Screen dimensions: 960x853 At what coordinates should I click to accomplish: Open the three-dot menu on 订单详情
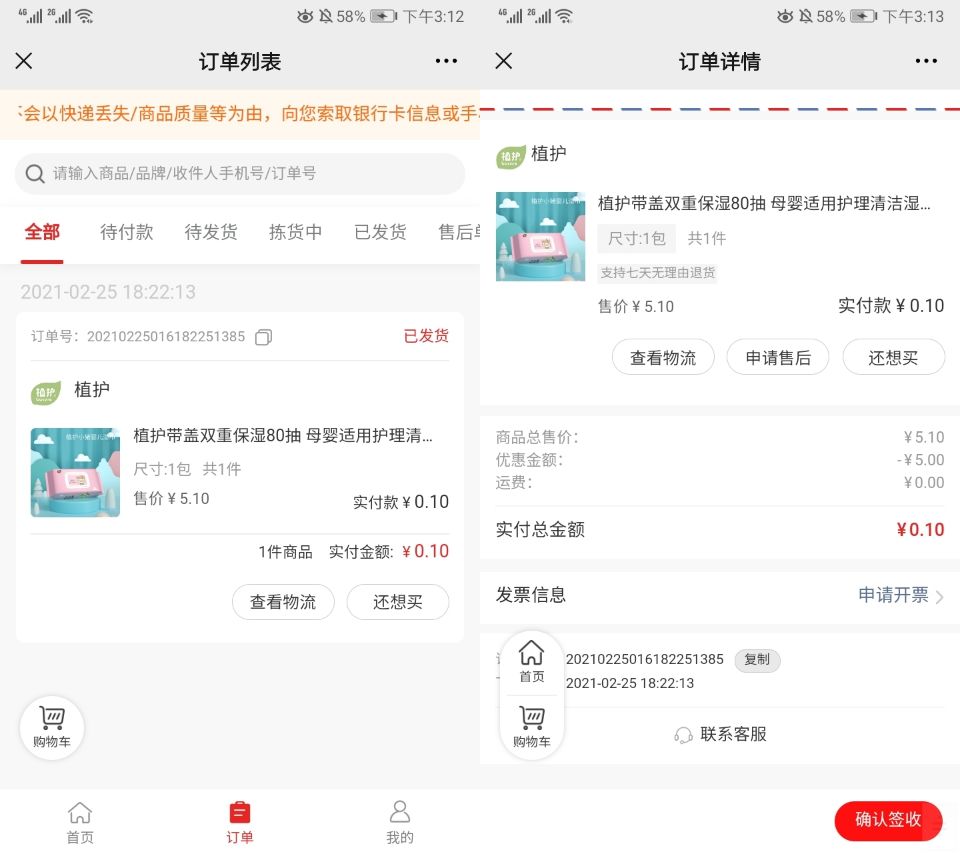926,61
